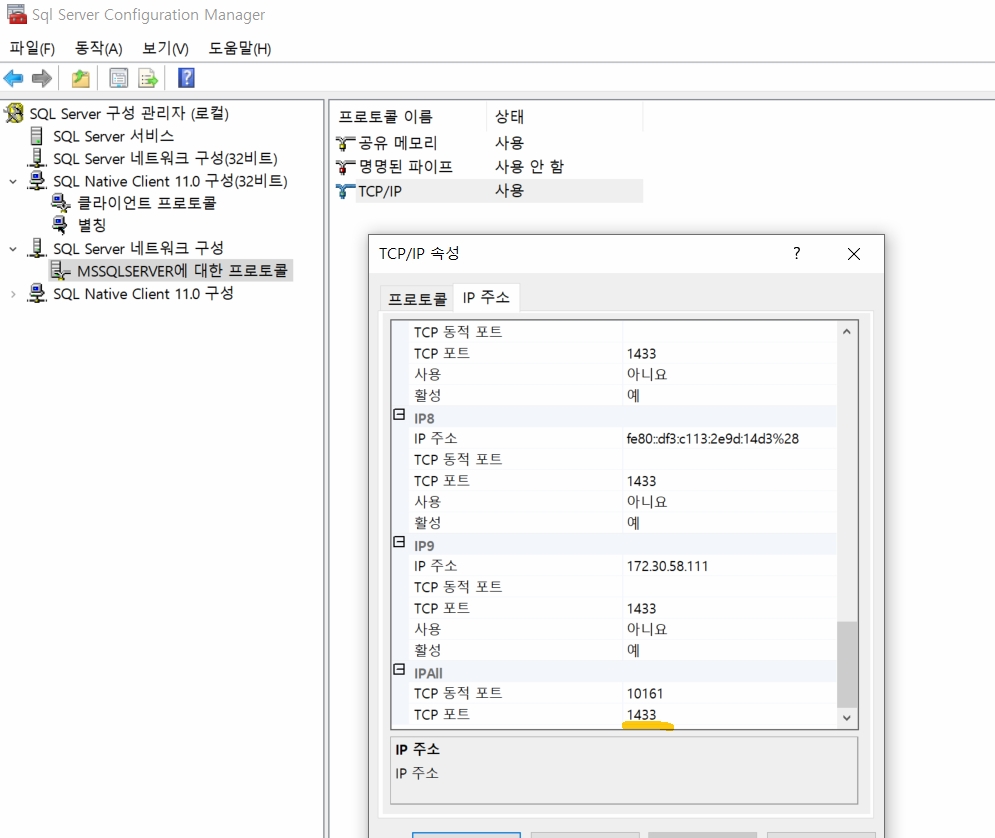
Task: Click the property grid scrollbar thumb
Action: click(x=847, y=664)
